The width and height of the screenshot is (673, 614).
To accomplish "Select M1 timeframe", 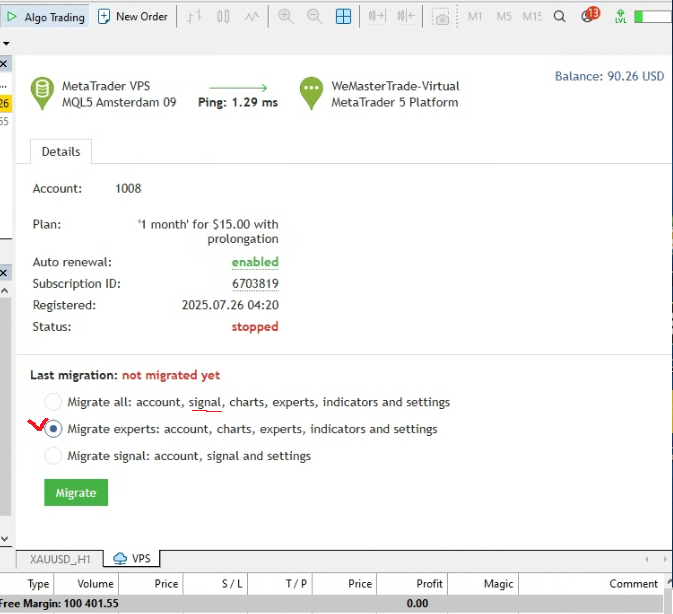I will [475, 17].
